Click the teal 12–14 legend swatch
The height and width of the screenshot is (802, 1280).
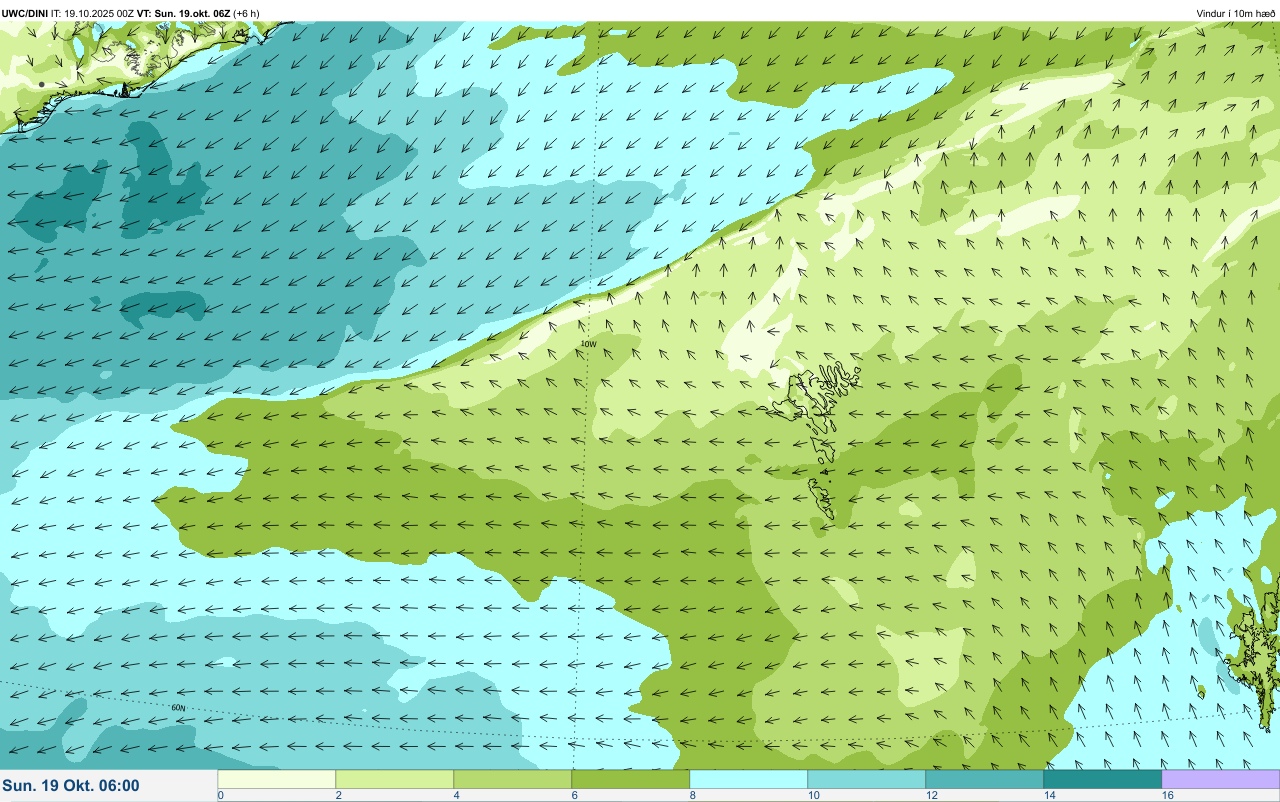(984, 778)
